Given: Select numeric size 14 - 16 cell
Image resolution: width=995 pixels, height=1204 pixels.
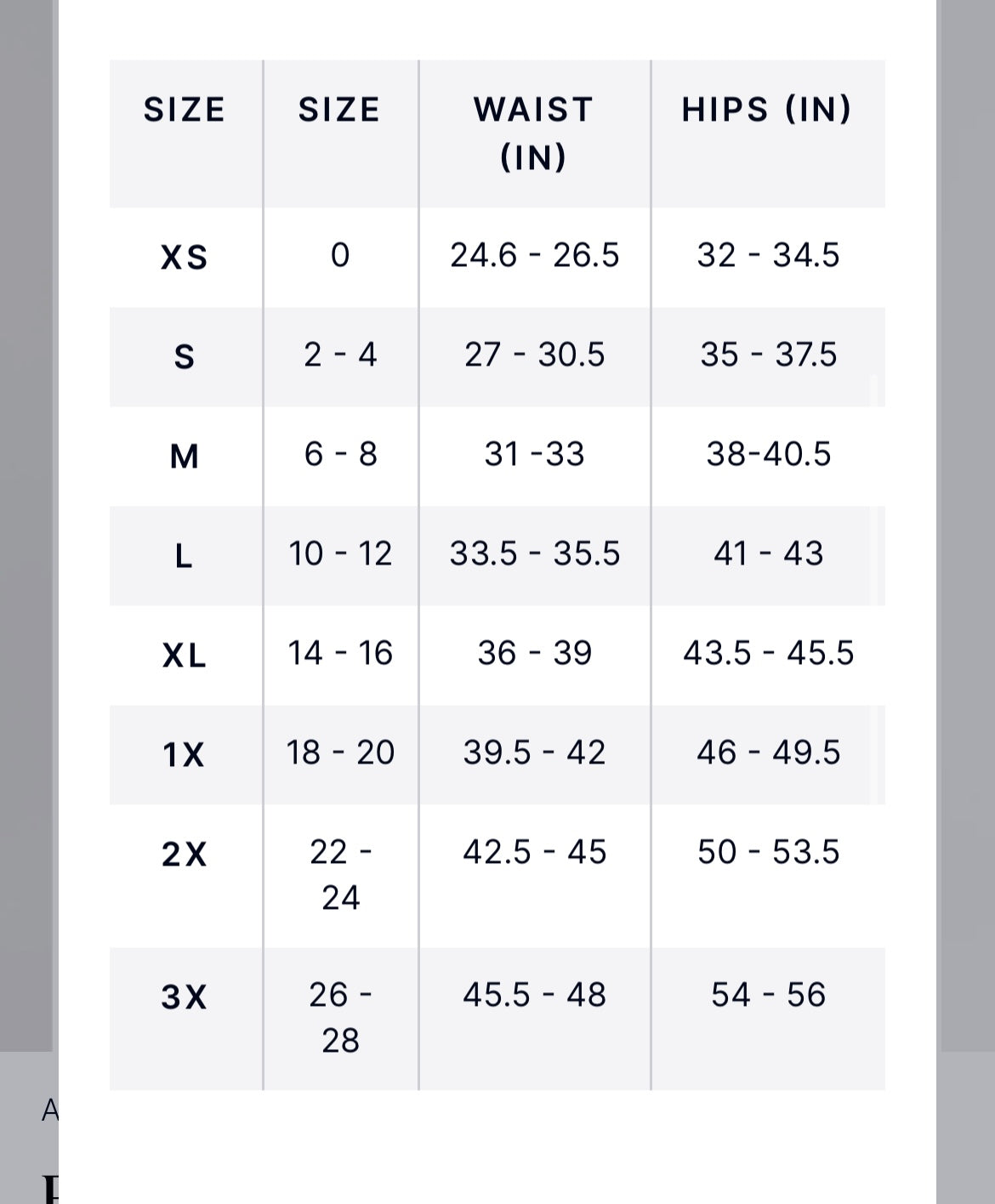Looking at the screenshot, I should (340, 653).
